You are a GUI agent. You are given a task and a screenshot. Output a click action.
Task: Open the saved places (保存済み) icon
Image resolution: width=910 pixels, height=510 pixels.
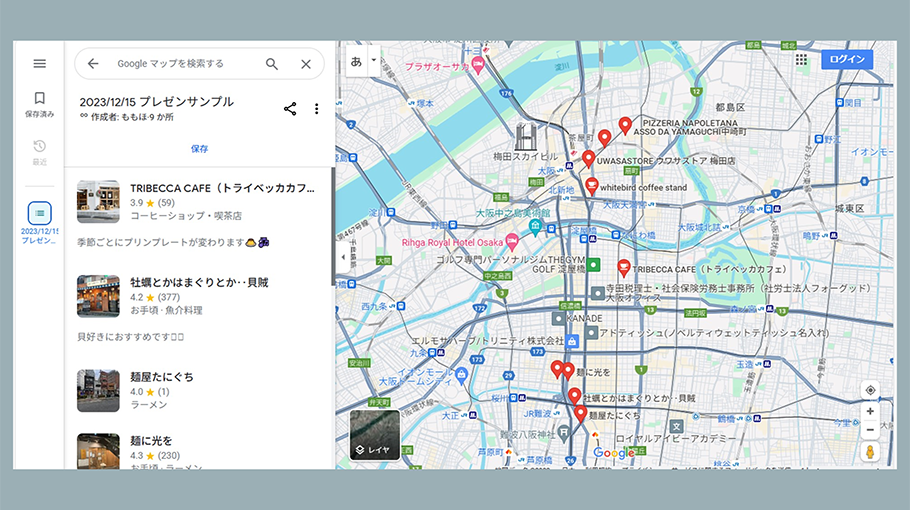pos(39,104)
